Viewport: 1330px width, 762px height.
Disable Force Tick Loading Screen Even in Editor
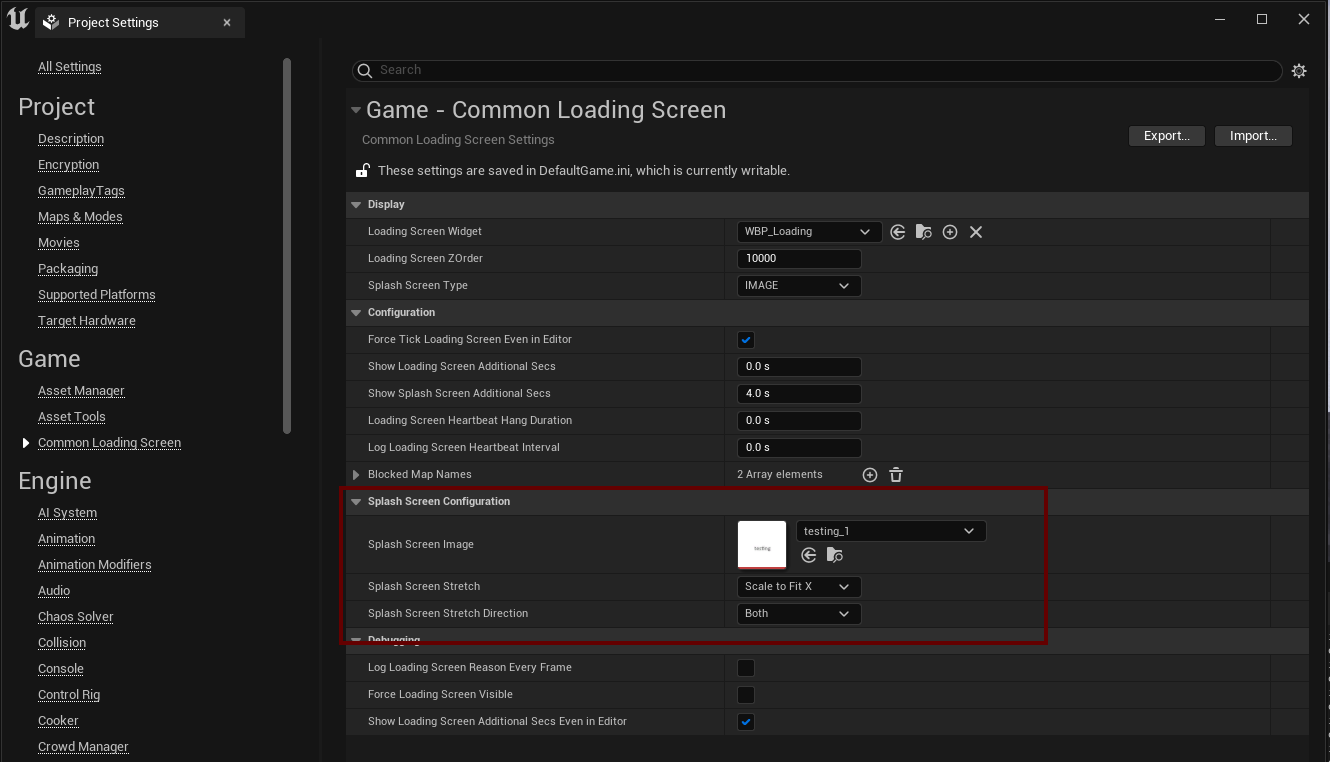[x=746, y=340]
